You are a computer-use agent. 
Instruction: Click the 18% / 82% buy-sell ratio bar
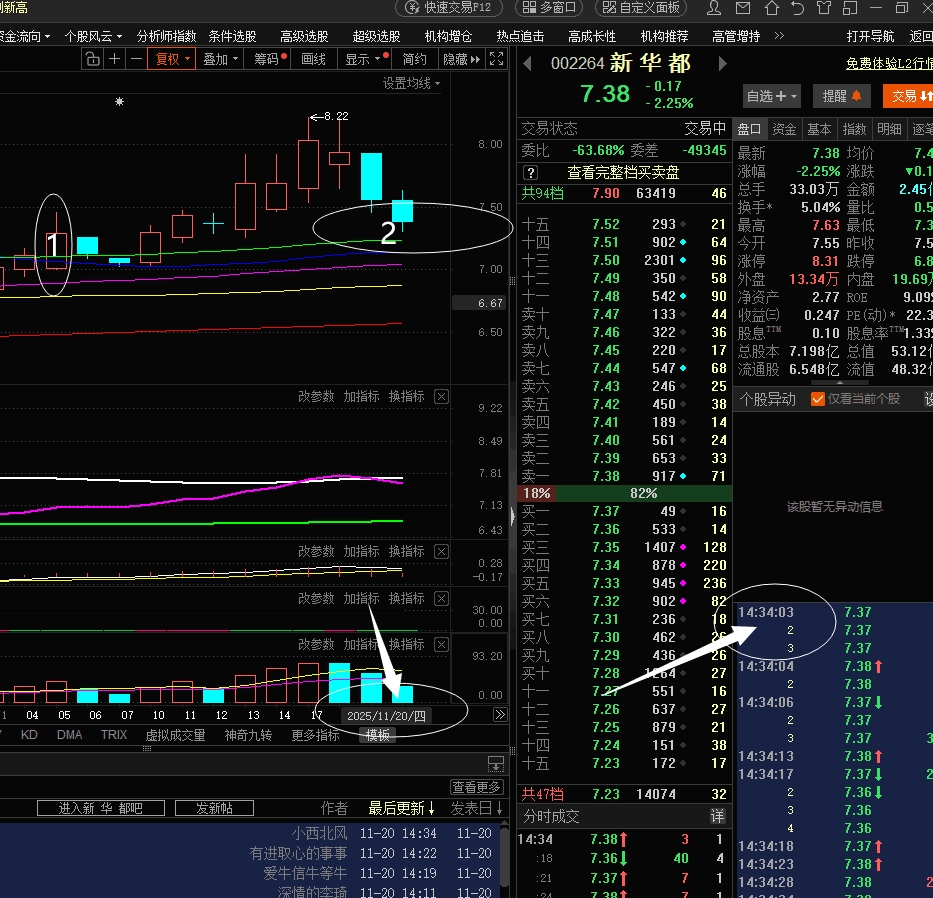(624, 493)
